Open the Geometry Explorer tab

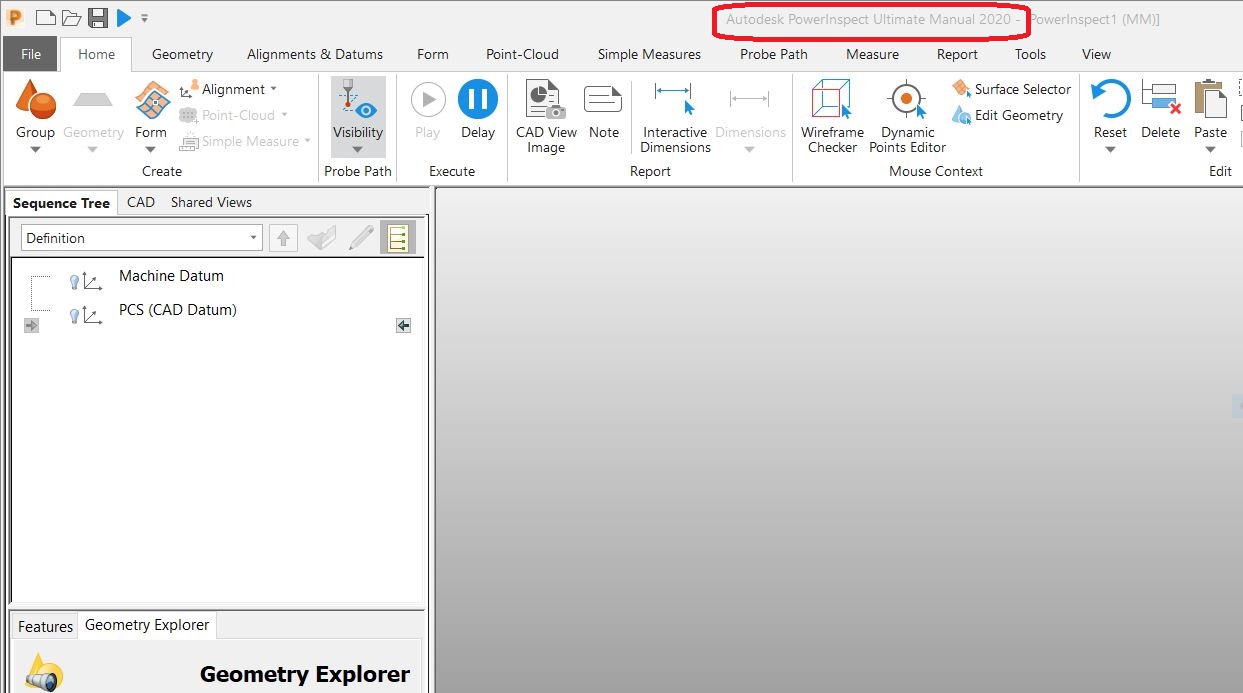coord(147,625)
